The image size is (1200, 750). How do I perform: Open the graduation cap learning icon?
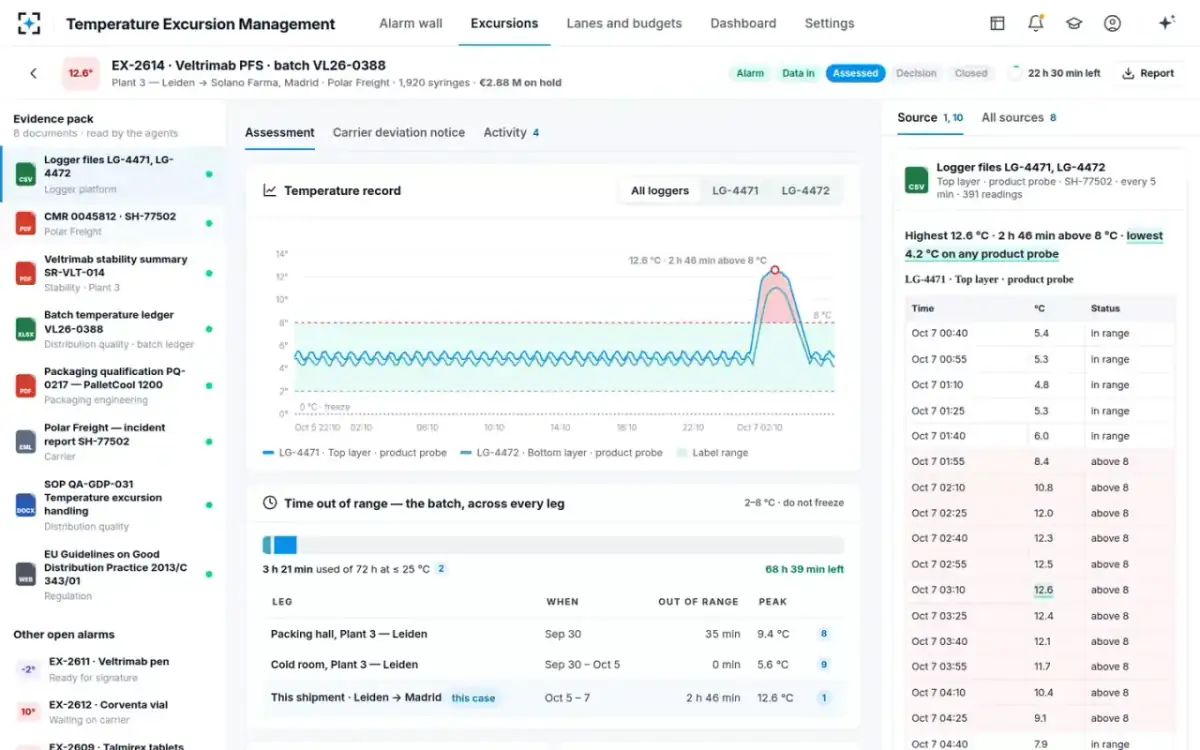tap(1074, 23)
